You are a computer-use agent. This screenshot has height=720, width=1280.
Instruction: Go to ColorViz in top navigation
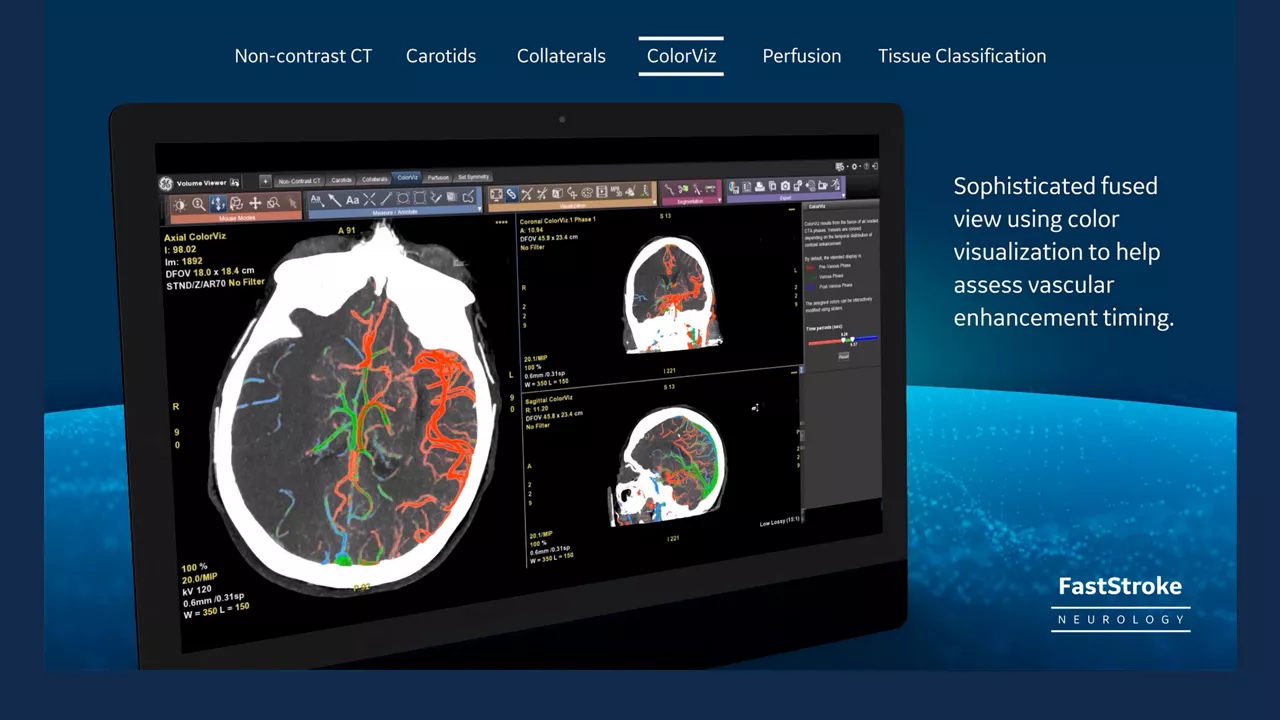(x=681, y=56)
